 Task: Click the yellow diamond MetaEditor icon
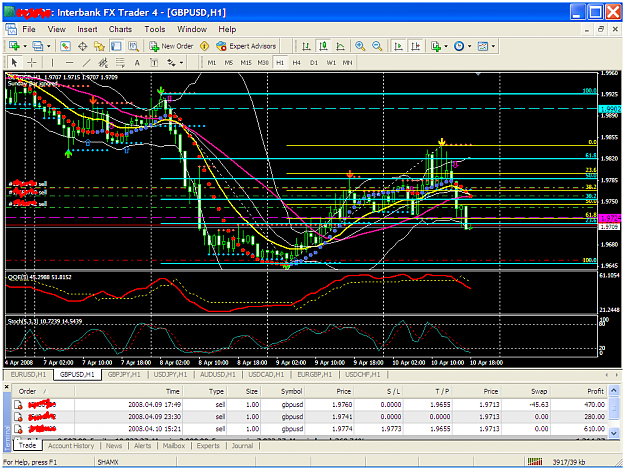point(204,46)
